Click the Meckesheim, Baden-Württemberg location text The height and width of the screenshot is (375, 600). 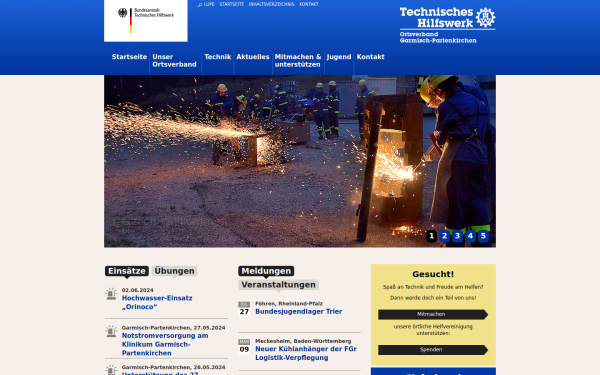303,341
